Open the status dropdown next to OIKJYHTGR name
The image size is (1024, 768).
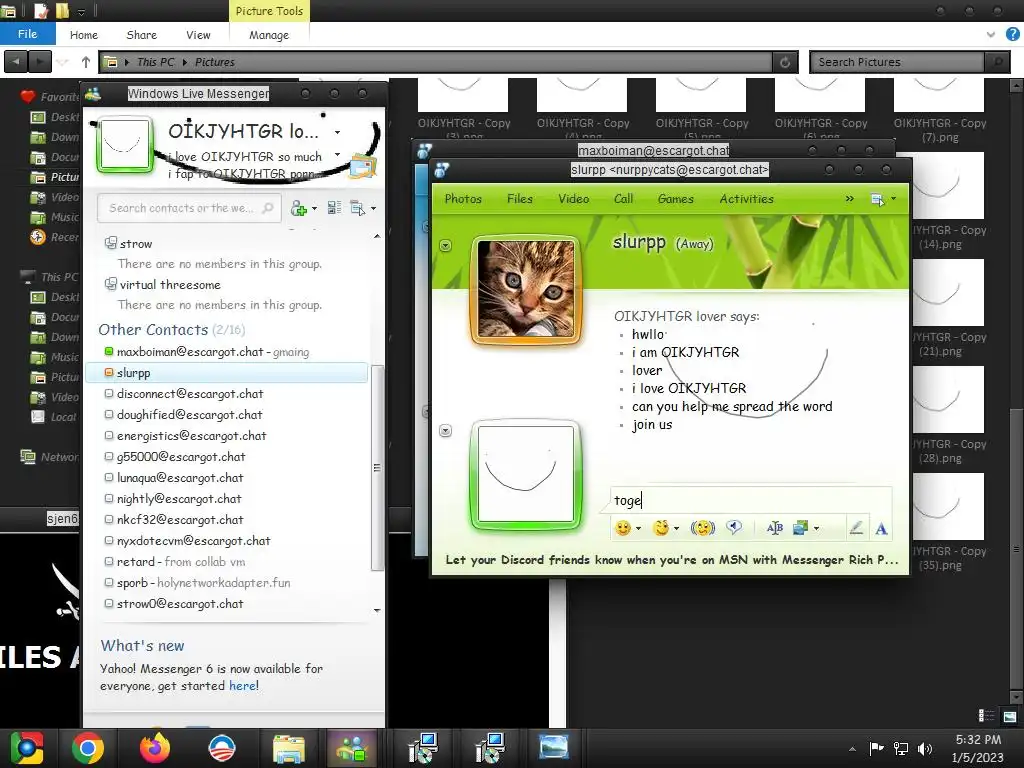point(337,132)
